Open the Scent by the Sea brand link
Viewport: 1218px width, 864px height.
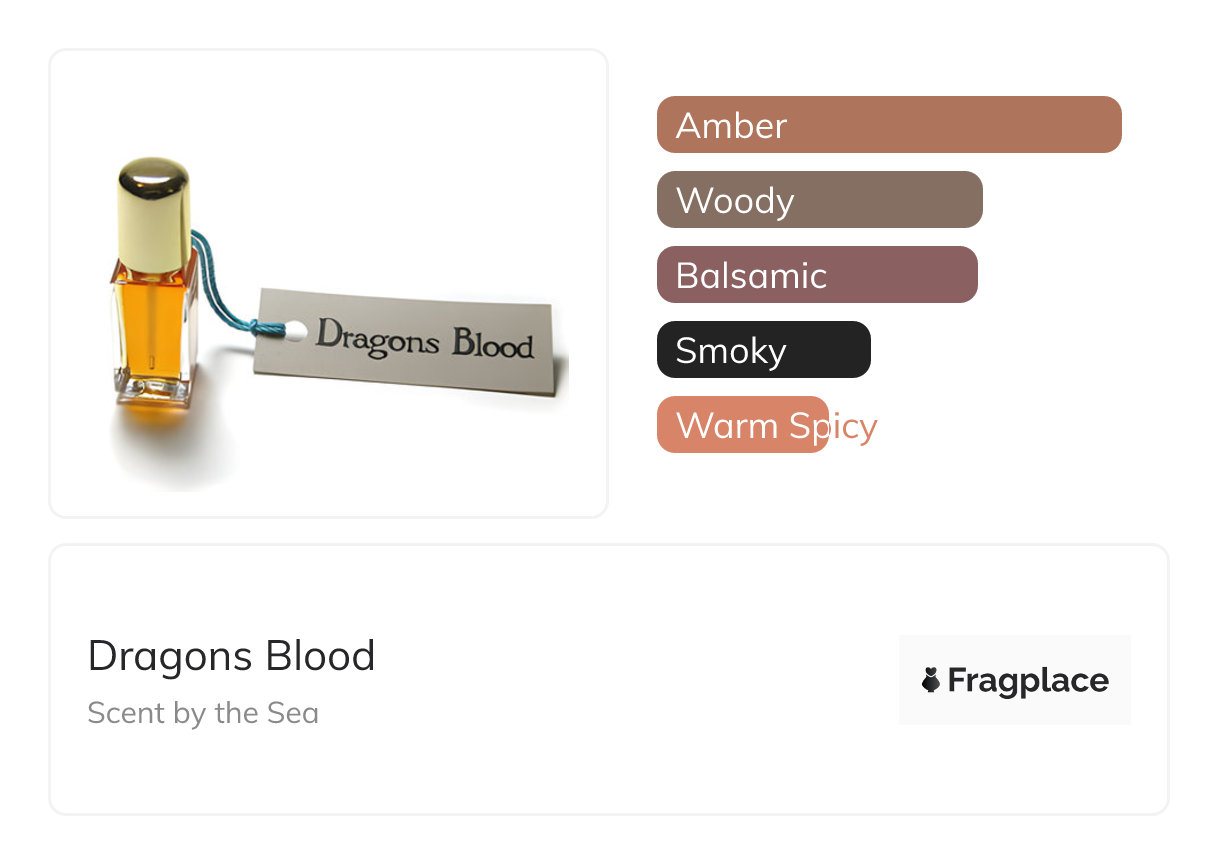point(203,713)
